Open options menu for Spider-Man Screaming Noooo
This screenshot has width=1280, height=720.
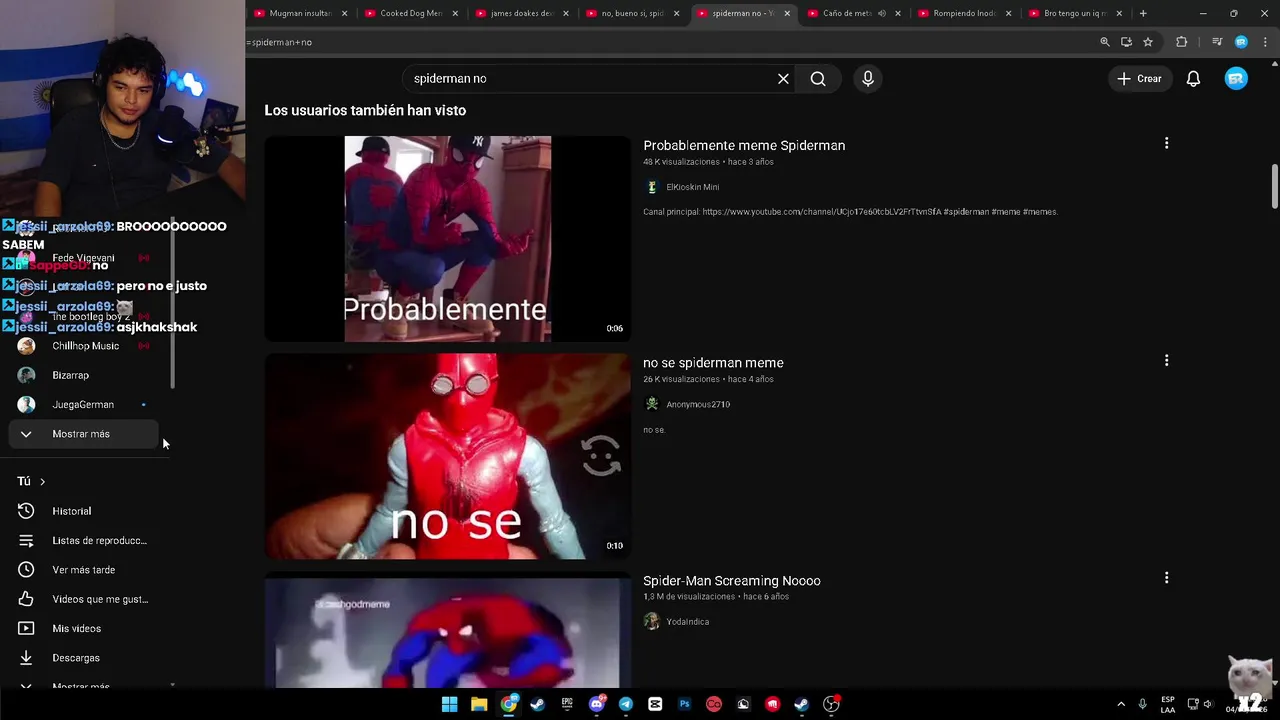(1166, 578)
